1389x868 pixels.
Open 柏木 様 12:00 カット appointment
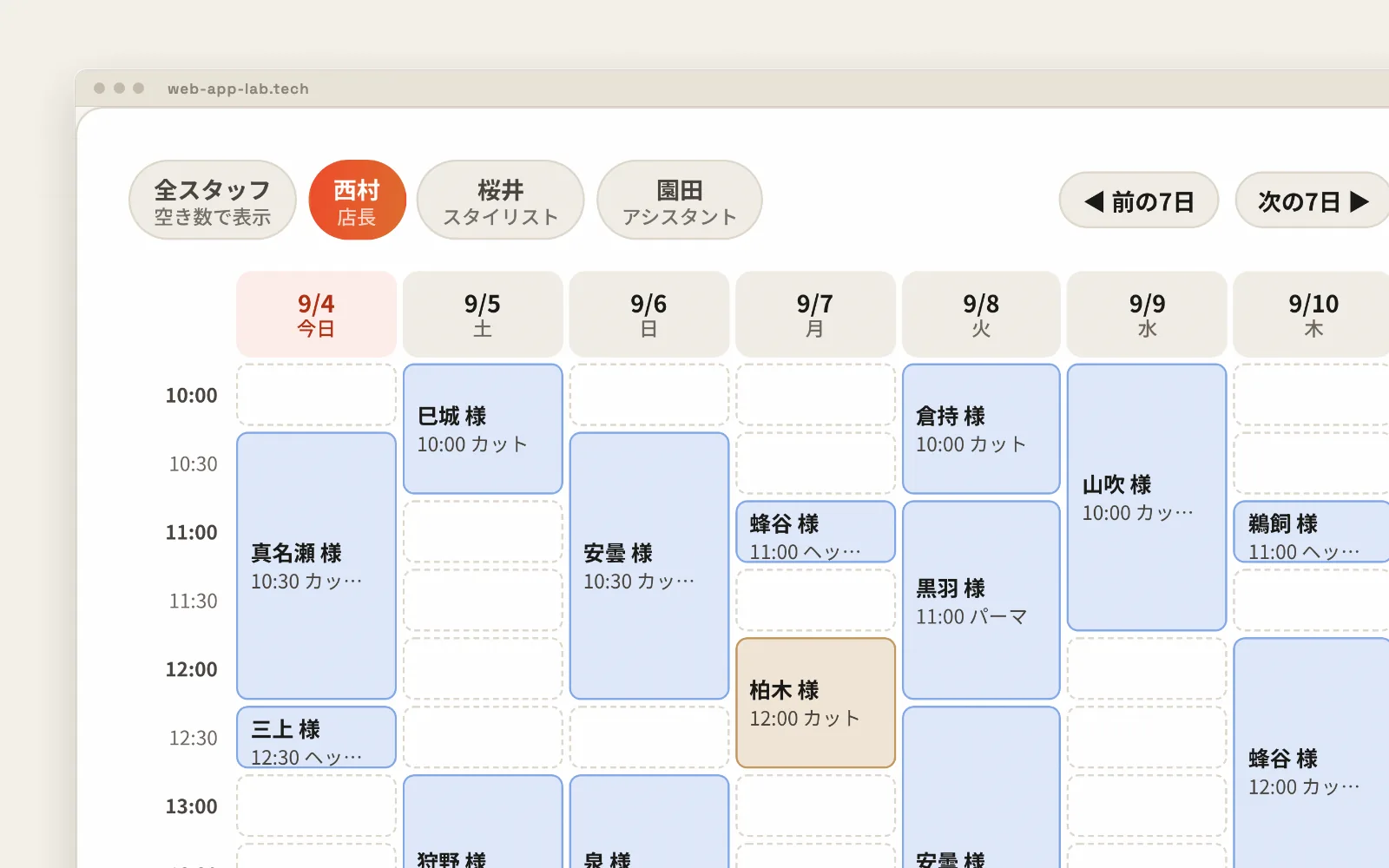[815, 703]
